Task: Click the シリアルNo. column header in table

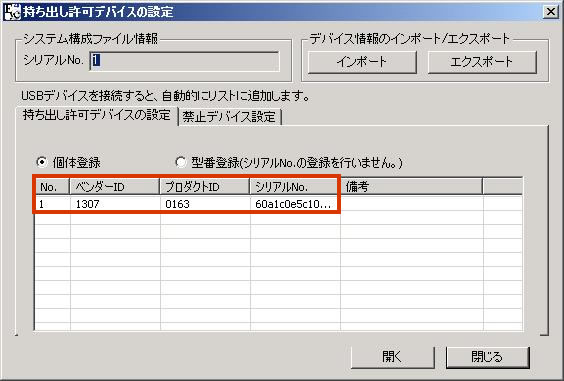Action: pyautogui.click(x=294, y=187)
